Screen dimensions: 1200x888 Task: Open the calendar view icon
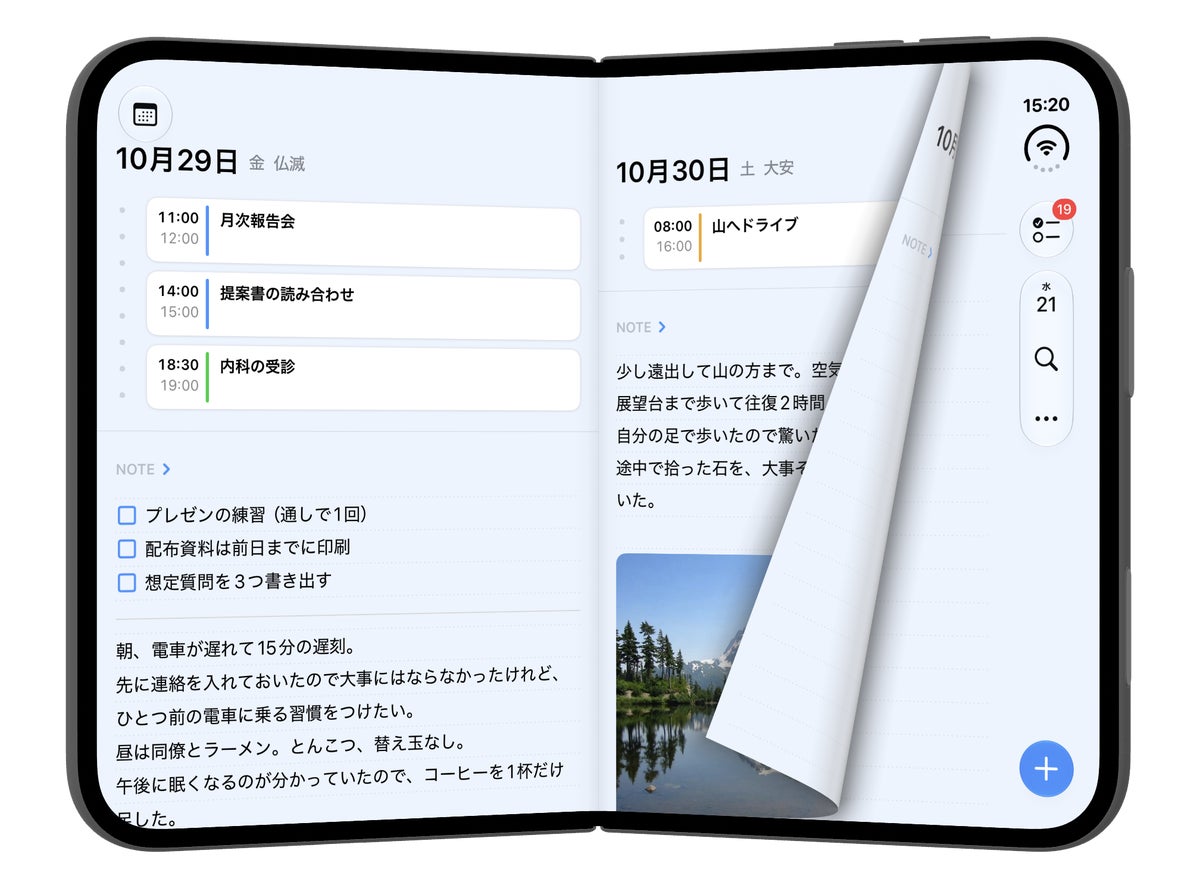(x=145, y=114)
